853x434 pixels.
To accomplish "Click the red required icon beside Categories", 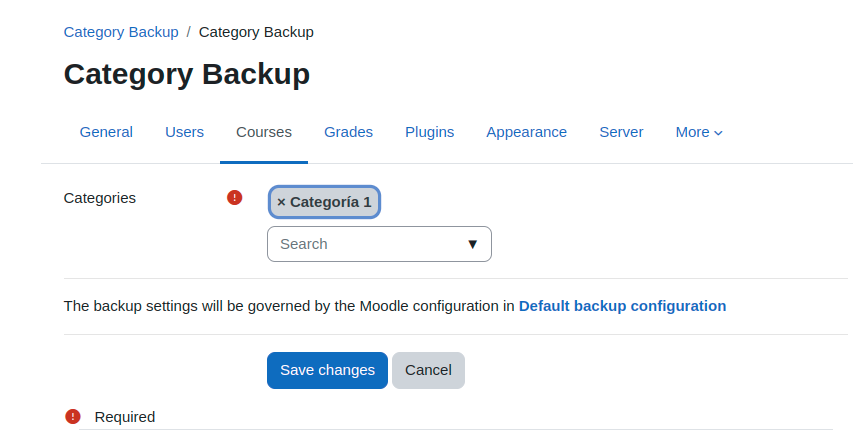I will tap(234, 197).
